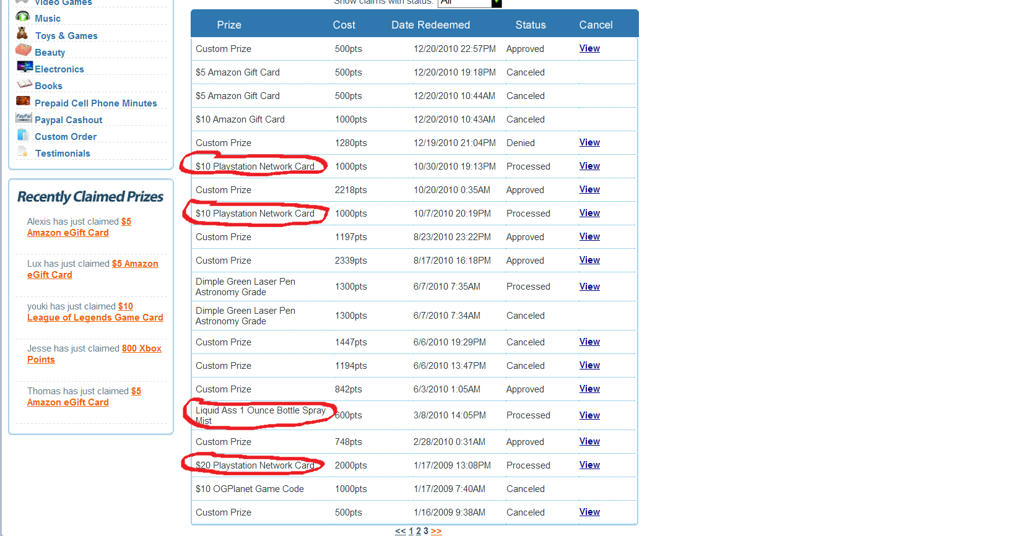
Task: Click the Toys & Games teddy bear icon
Action: 23,34
